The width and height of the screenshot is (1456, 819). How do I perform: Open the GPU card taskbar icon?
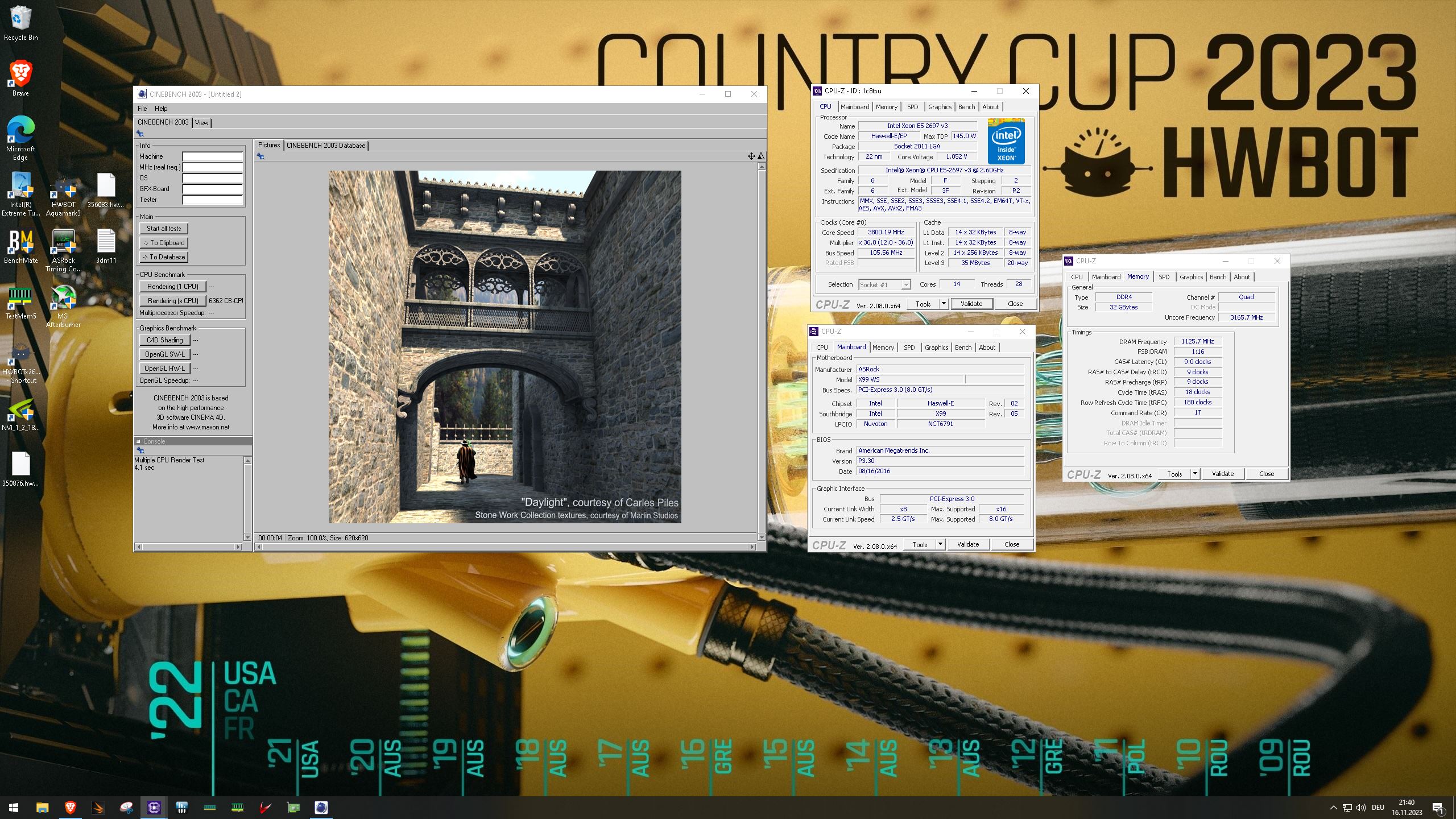(293, 807)
